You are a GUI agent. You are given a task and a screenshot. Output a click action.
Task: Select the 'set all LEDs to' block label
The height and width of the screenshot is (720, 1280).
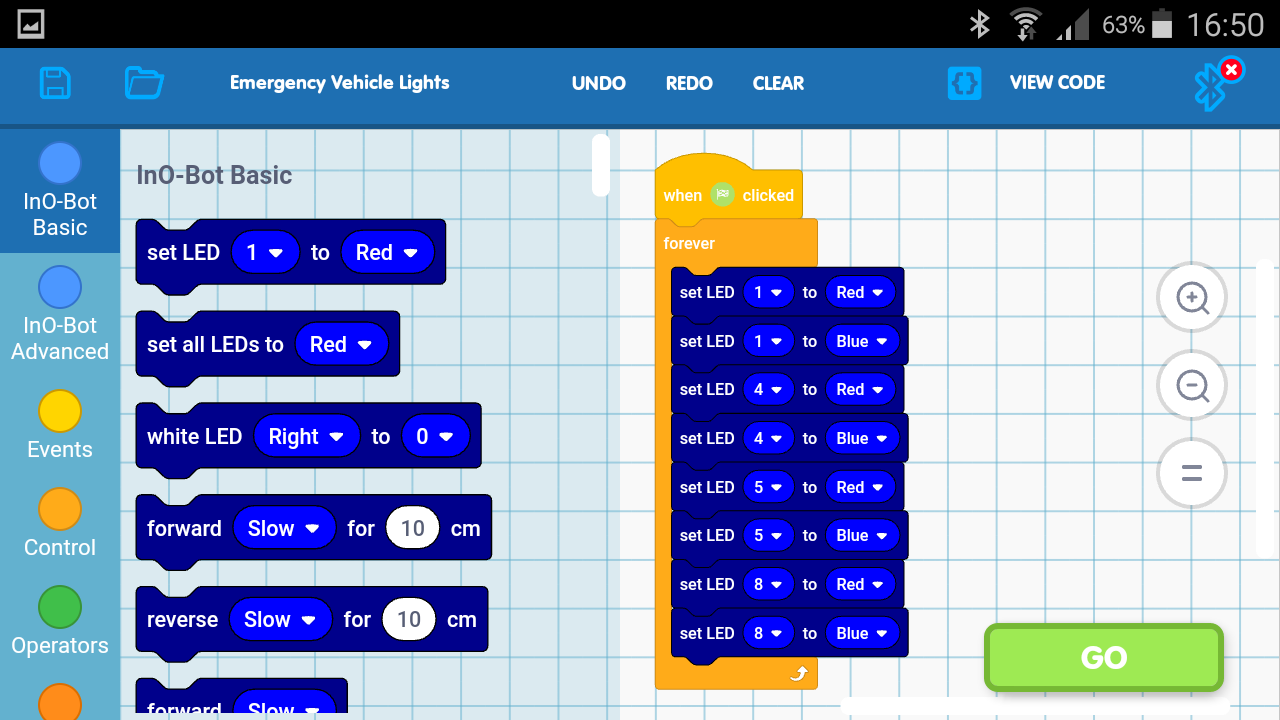(215, 345)
